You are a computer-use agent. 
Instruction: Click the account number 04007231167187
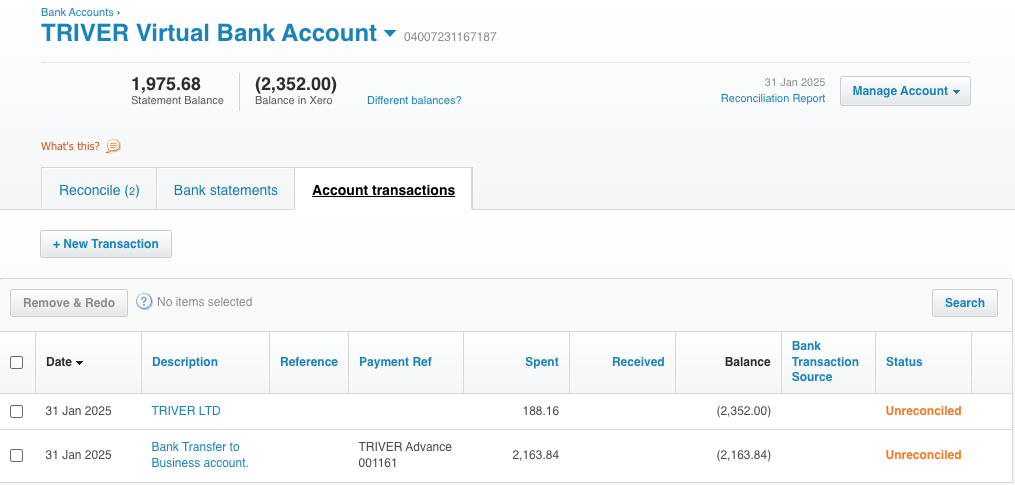point(450,37)
